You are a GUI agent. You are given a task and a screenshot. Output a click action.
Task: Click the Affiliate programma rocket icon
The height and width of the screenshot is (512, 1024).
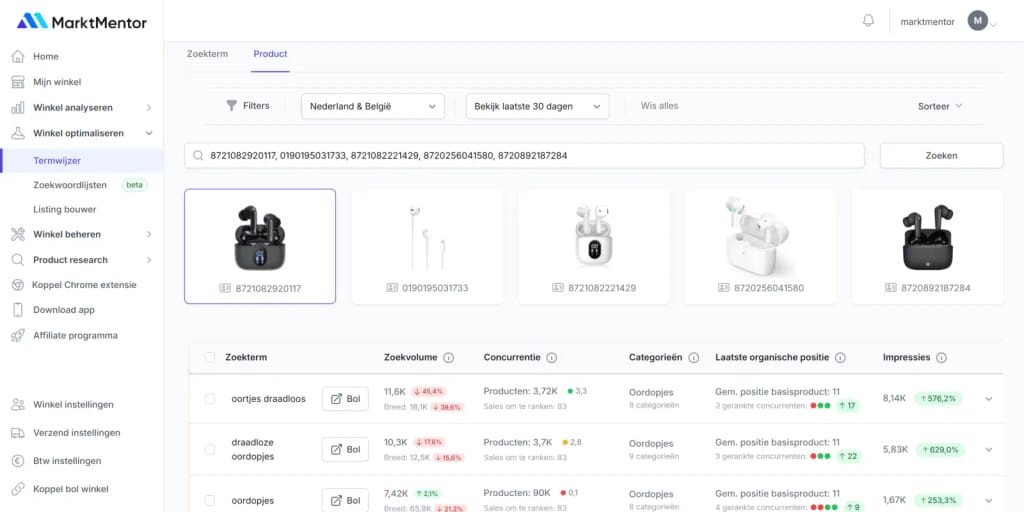coord(17,335)
